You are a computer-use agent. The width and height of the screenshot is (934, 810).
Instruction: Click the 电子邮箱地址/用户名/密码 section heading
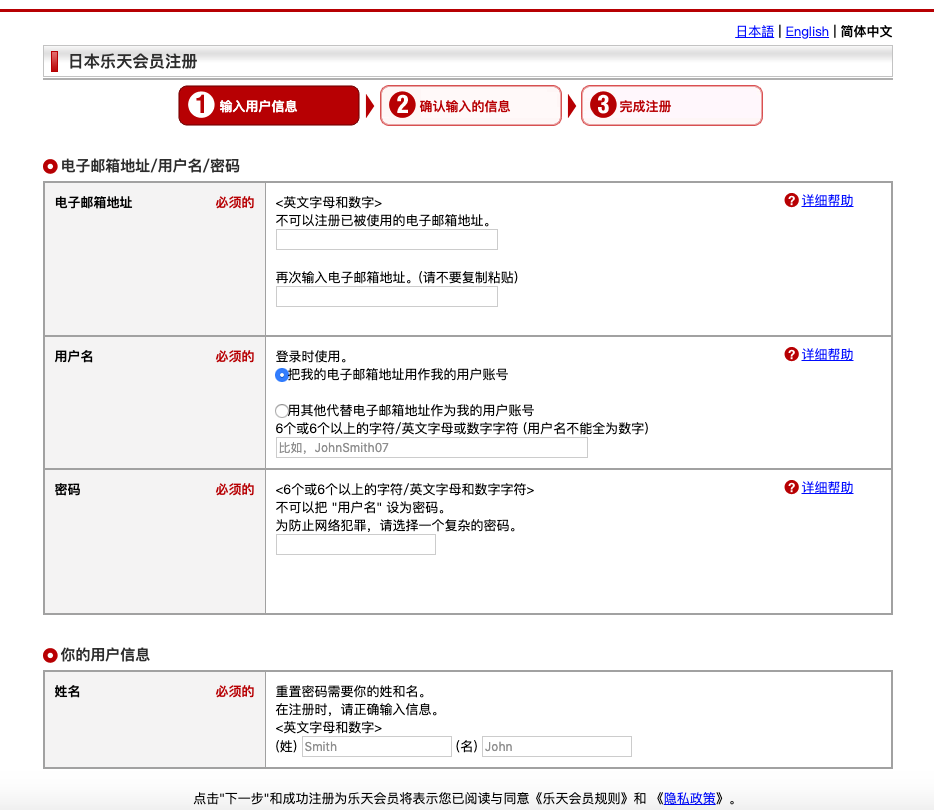[x=150, y=166]
